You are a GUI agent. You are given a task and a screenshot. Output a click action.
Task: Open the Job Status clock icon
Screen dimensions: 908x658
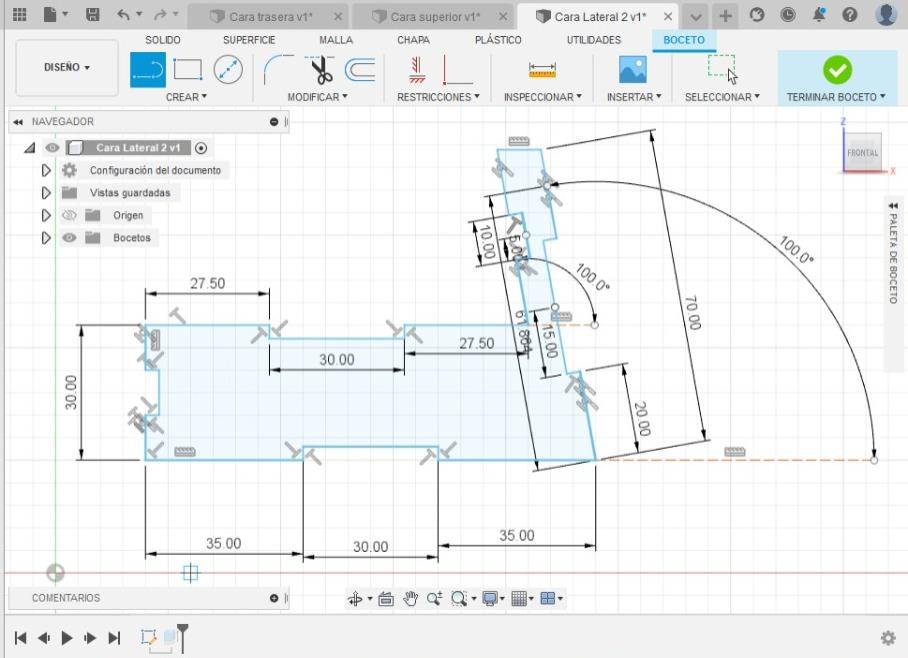click(x=788, y=14)
